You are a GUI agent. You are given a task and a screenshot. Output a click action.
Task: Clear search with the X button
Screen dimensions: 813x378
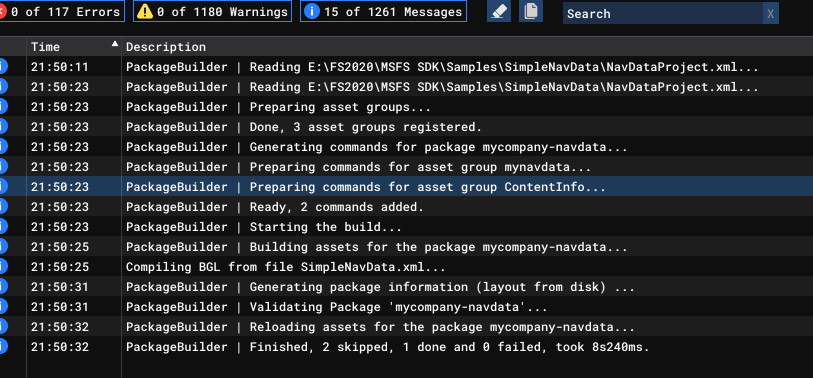[x=770, y=13]
